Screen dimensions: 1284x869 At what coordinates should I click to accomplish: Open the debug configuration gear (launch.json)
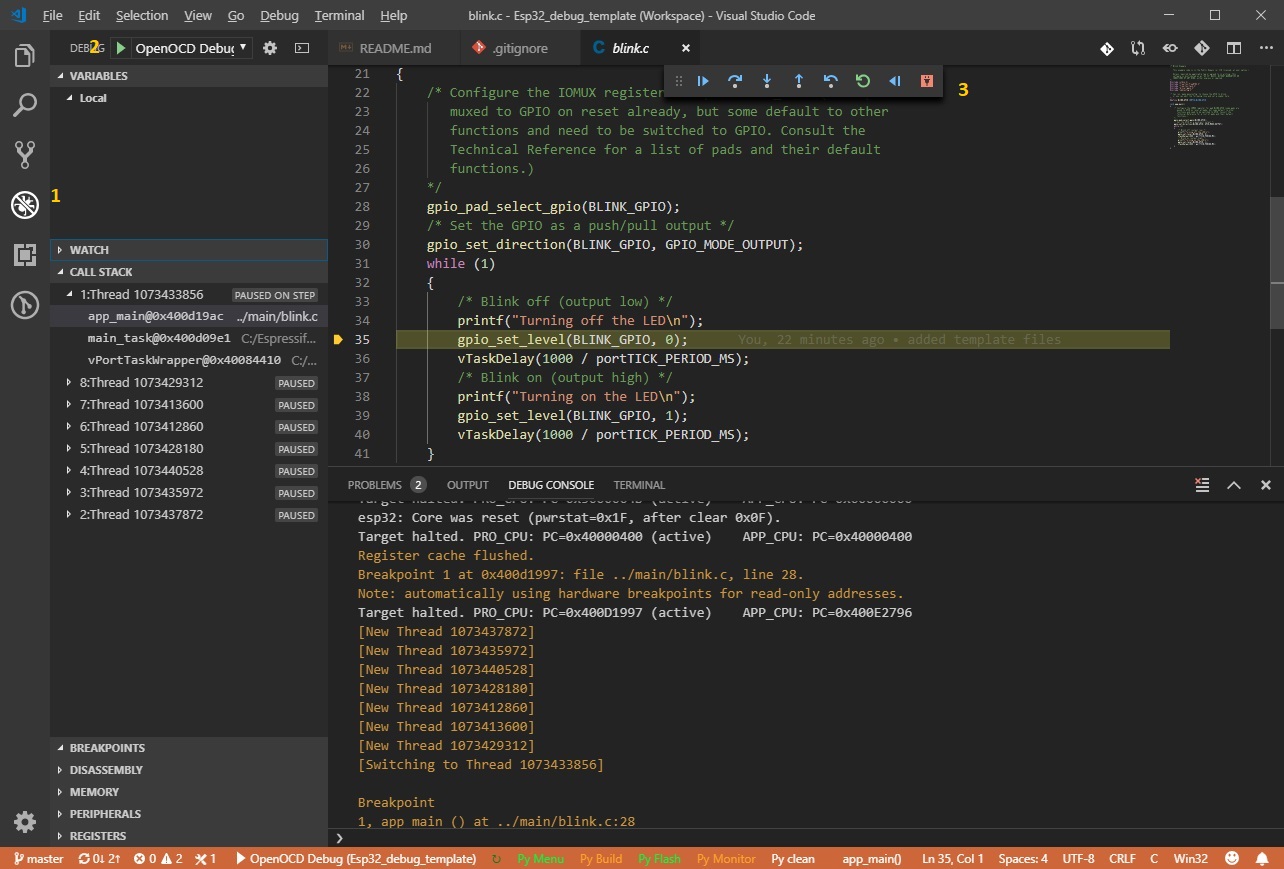coord(269,48)
